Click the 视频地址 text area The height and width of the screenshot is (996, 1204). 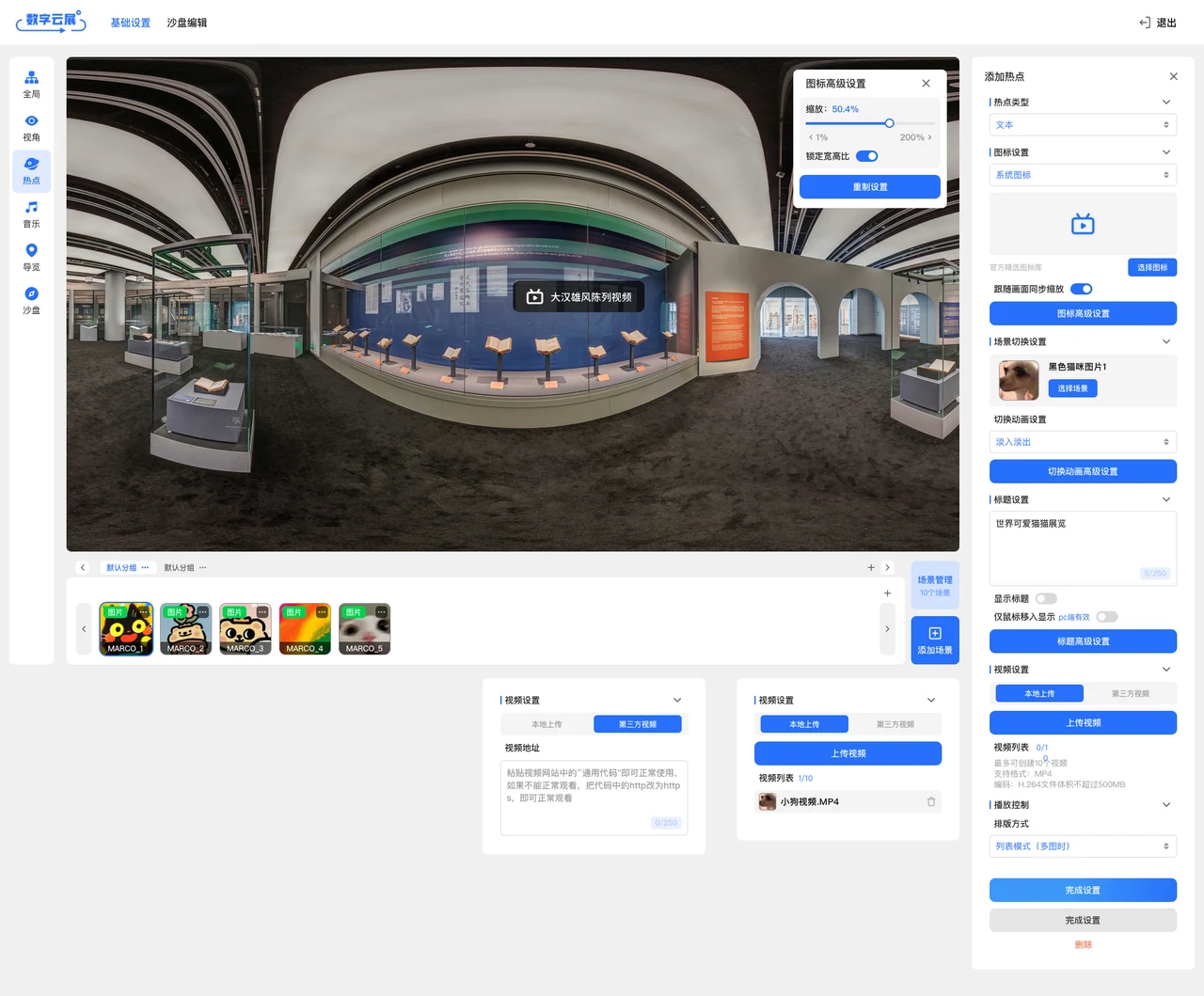(x=594, y=798)
